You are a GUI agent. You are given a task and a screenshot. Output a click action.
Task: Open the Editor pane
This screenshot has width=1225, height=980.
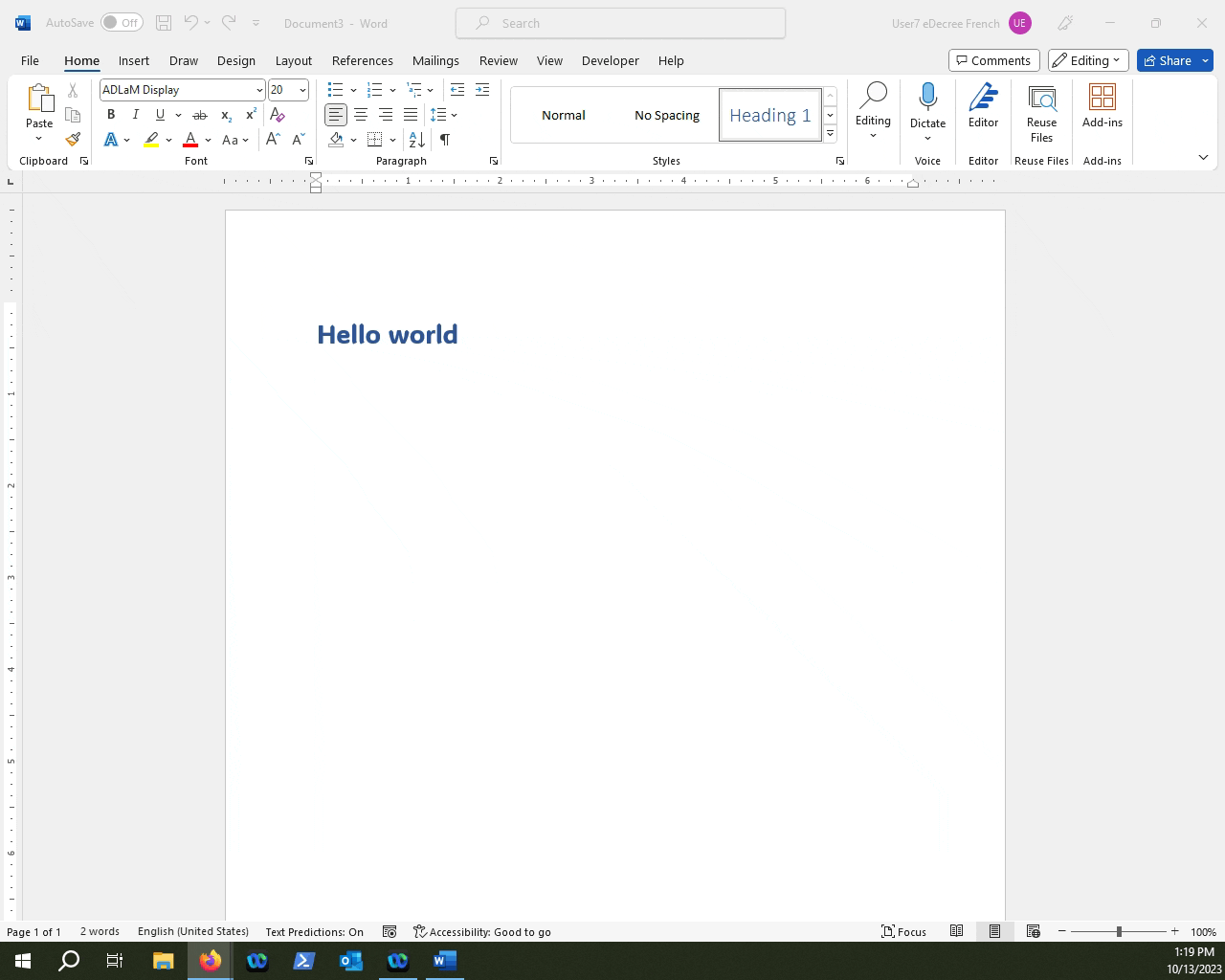(983, 108)
